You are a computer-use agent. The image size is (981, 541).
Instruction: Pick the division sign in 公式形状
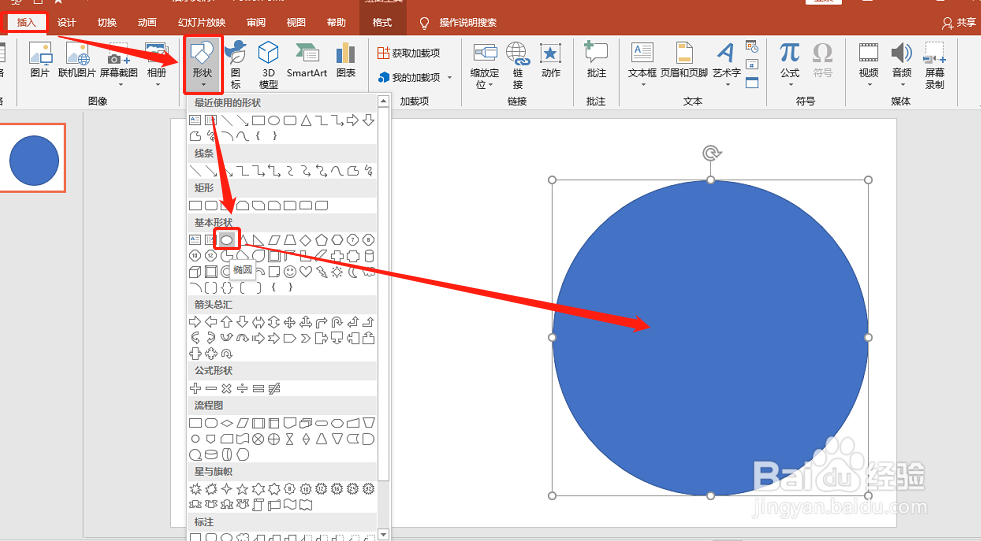click(x=243, y=388)
